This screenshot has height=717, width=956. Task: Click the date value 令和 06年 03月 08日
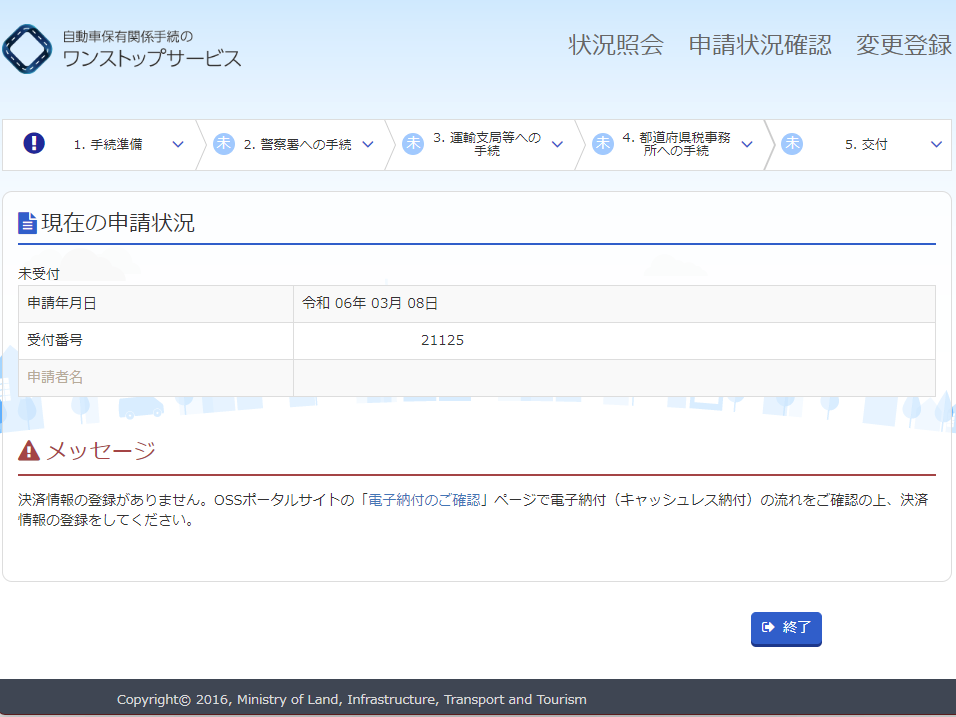tap(370, 303)
